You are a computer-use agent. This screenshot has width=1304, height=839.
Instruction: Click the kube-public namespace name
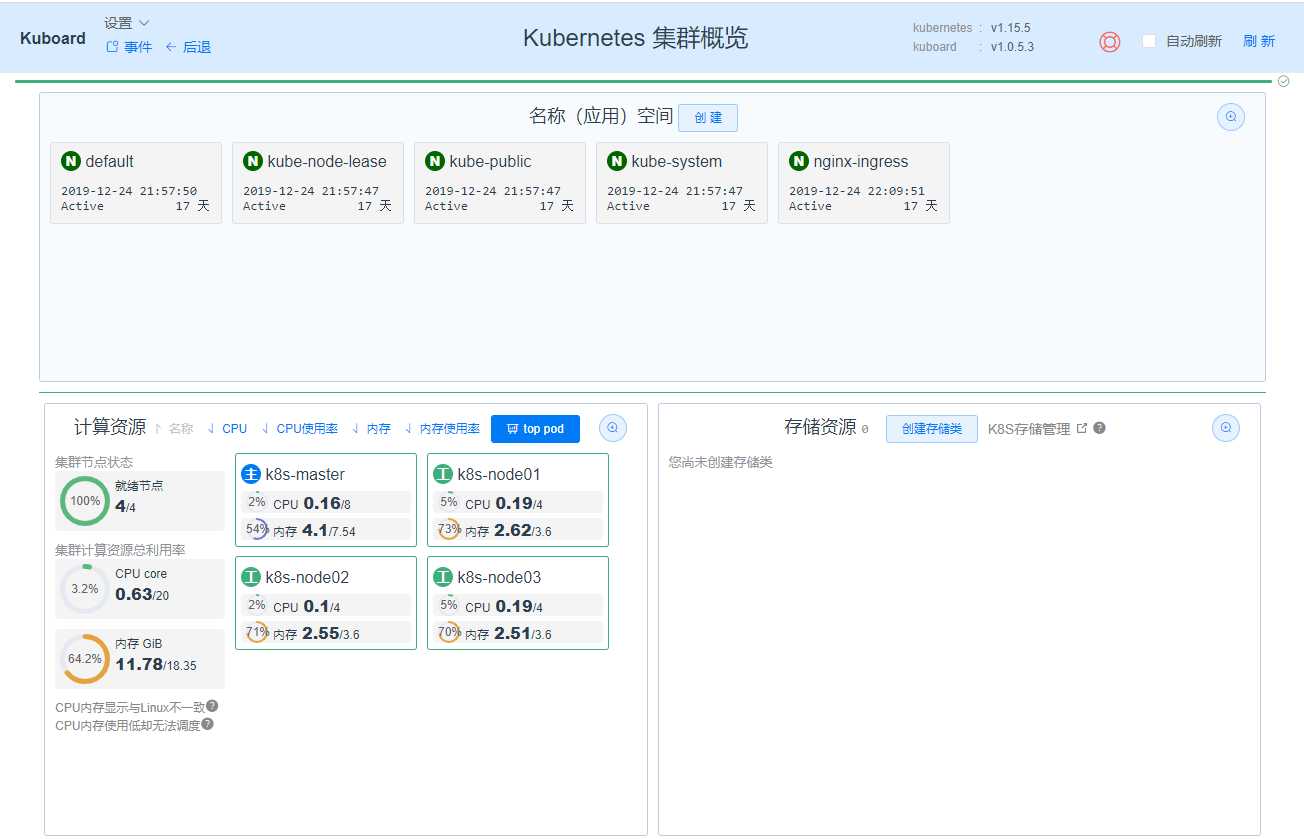point(490,161)
